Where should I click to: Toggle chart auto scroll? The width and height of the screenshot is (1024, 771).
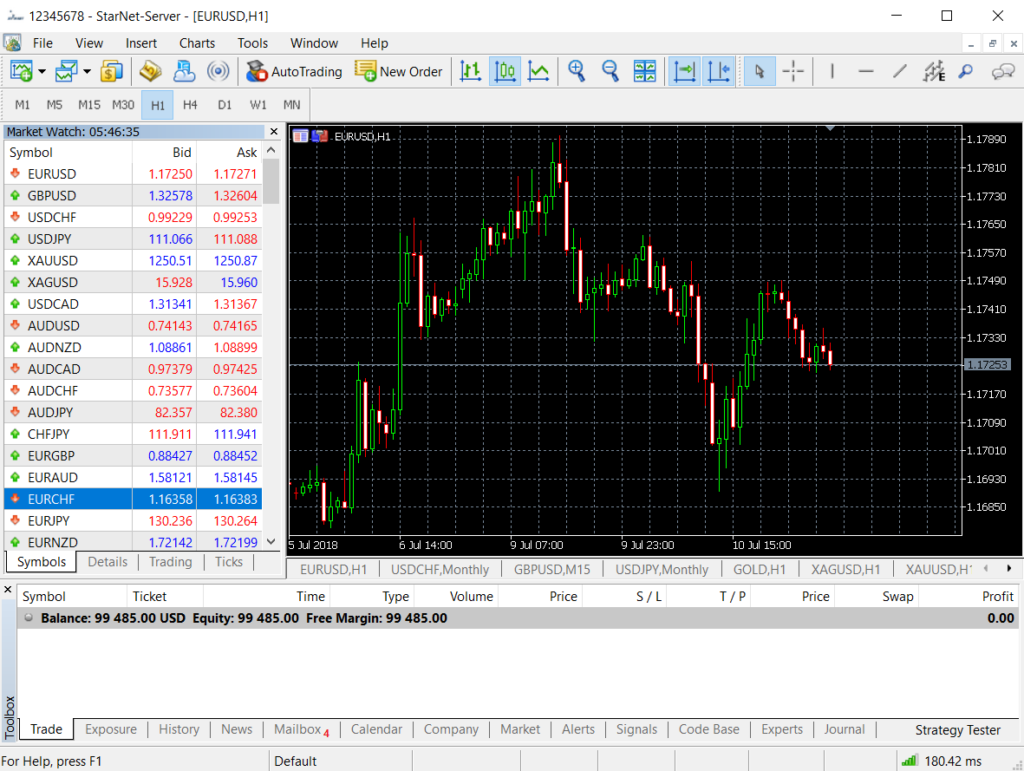[685, 71]
